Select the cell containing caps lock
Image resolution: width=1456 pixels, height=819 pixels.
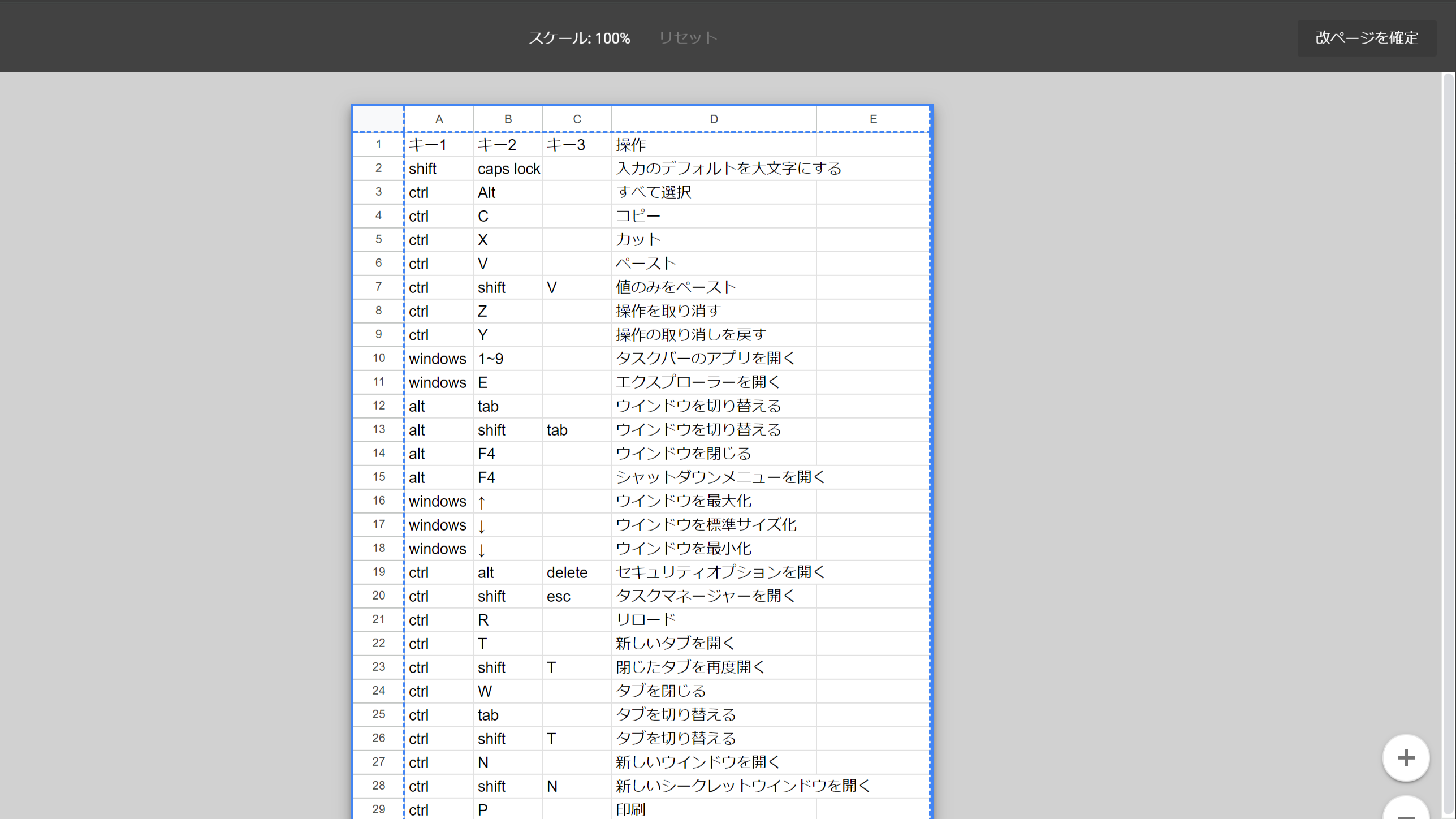click(x=508, y=168)
